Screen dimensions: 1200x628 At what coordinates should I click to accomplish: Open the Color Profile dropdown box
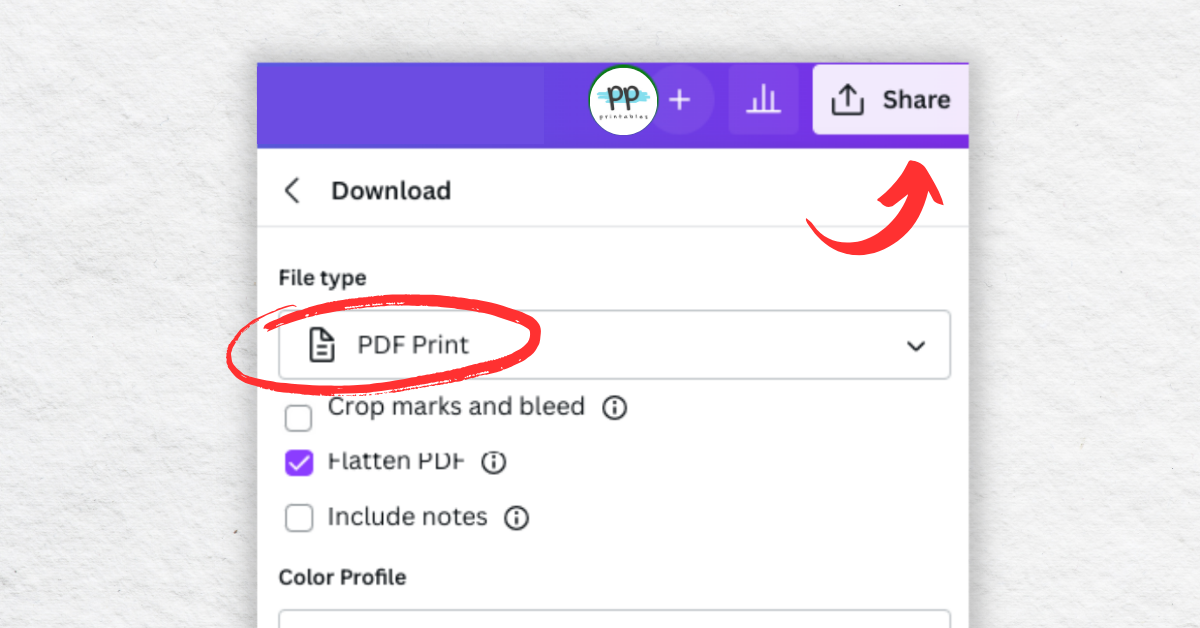614,619
